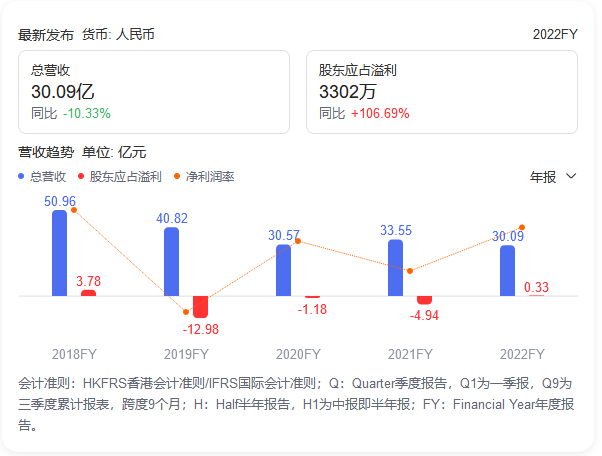
Task: Toggle the 净利润率 legend series
Action: pos(209,177)
